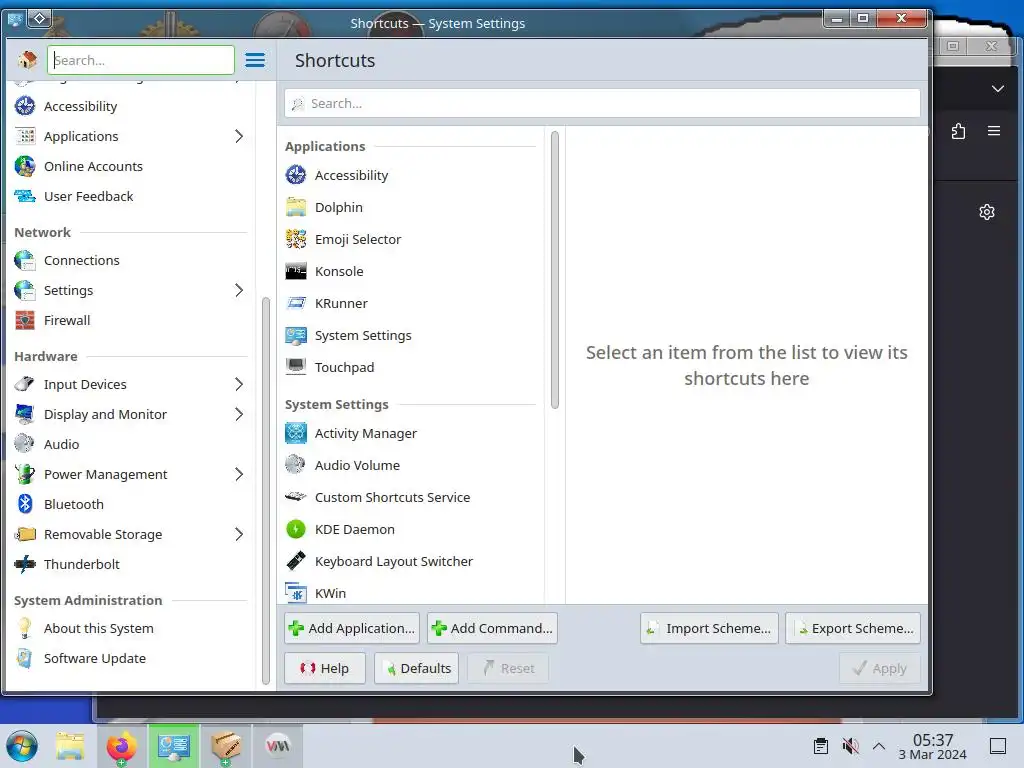Select KRunner in shortcuts list
Screen dimensions: 1024x768
411,303
